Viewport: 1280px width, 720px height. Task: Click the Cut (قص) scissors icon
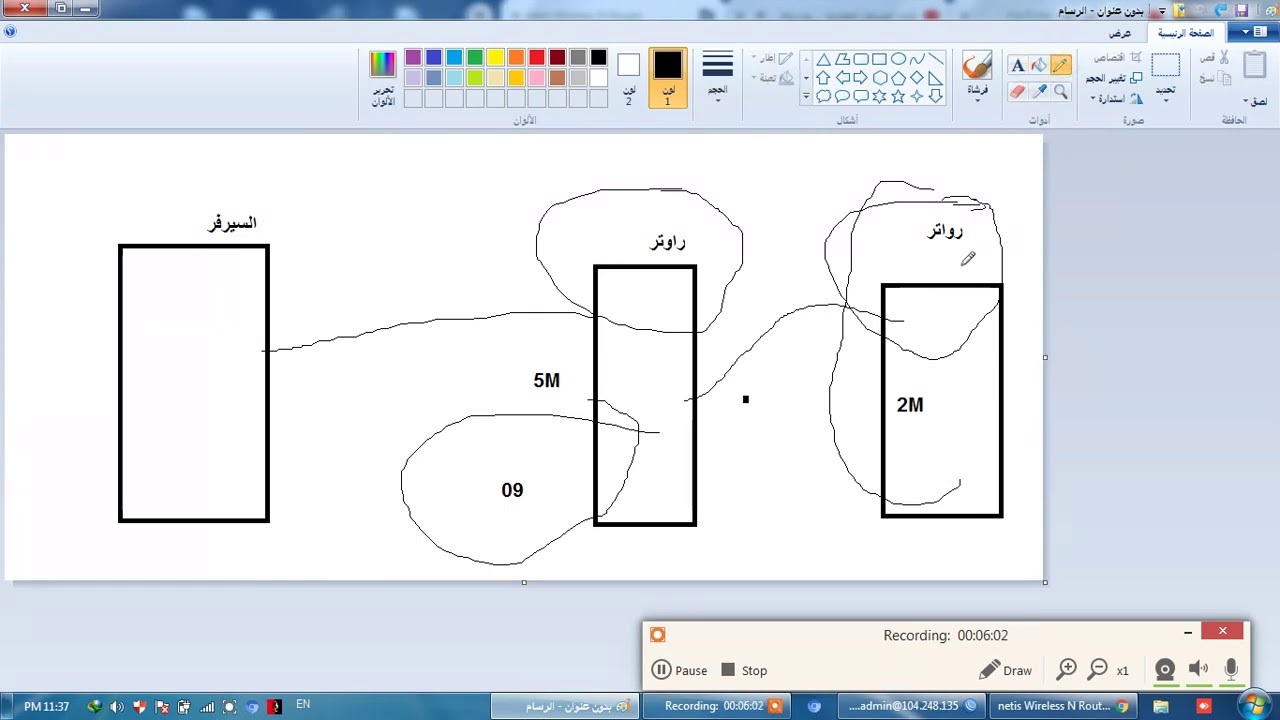tap(1223, 58)
